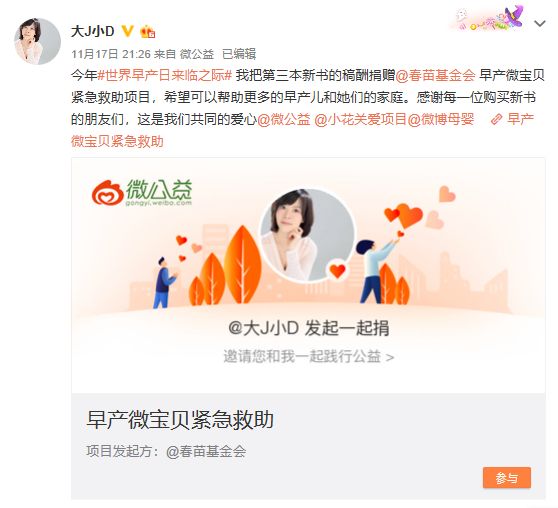Open the 早产微宝贝紧急救助 project title
The width and height of the screenshot is (558, 508).
pyautogui.click(x=180, y=420)
